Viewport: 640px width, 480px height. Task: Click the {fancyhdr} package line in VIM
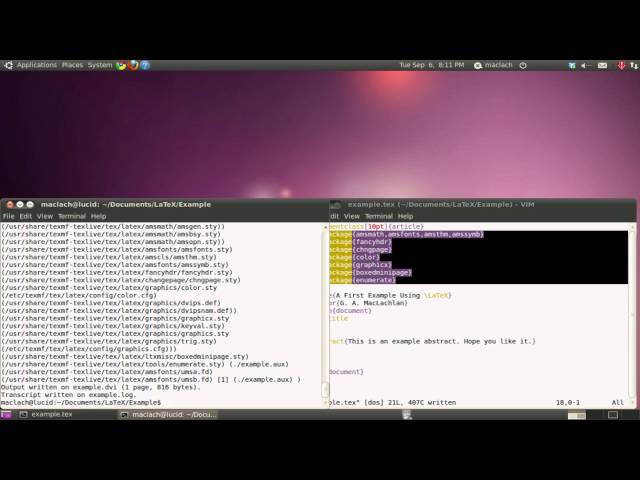pyautogui.click(x=360, y=242)
